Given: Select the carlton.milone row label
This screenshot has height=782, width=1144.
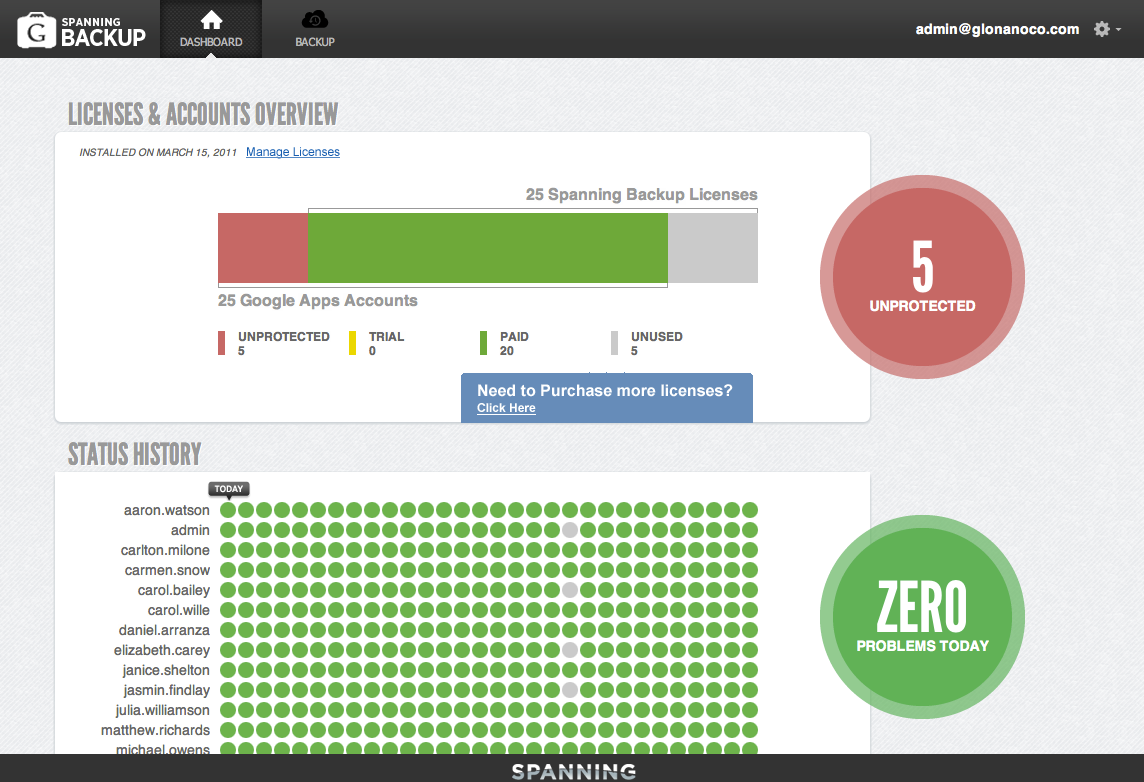Looking at the screenshot, I should click(165, 550).
